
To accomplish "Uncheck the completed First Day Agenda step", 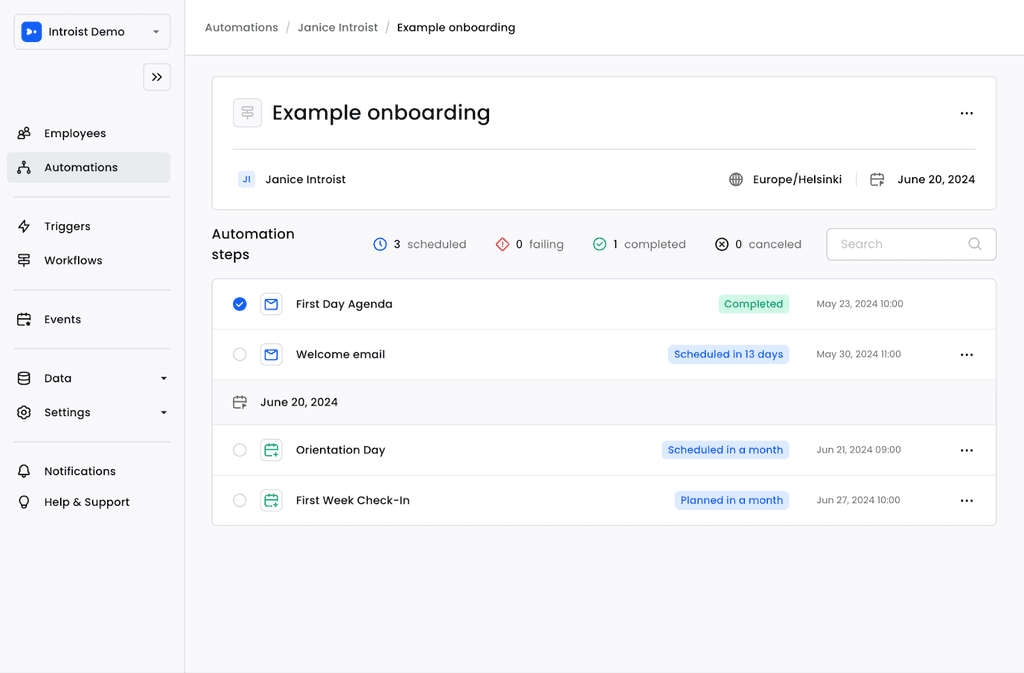I will click(239, 304).
